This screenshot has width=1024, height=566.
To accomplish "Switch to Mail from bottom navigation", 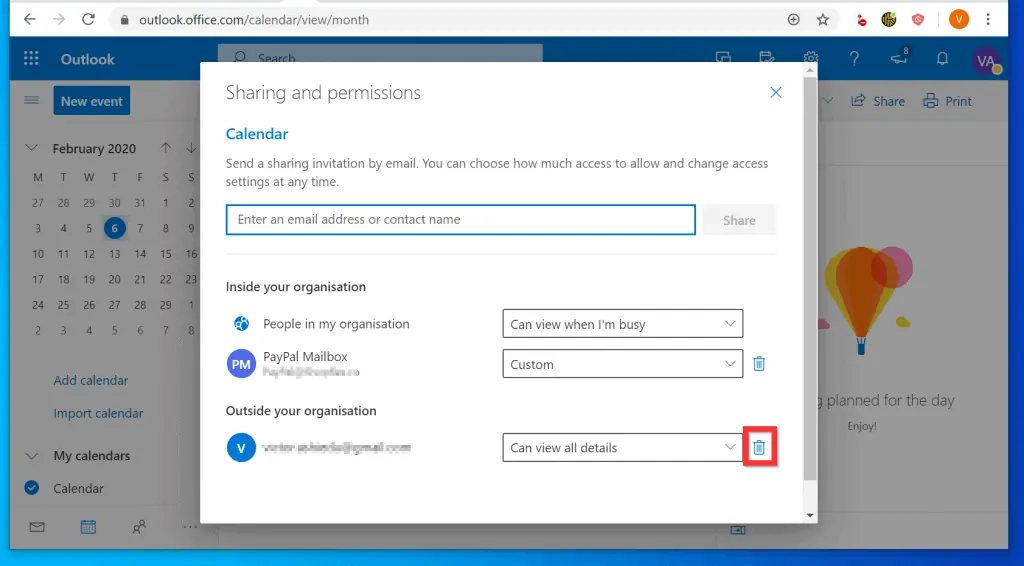I will [37, 527].
